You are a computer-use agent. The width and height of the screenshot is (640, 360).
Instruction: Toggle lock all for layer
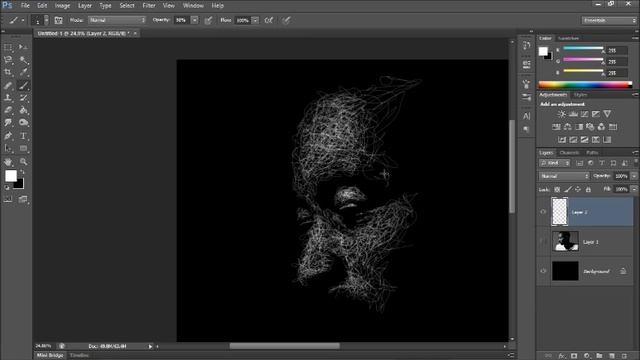click(588, 189)
